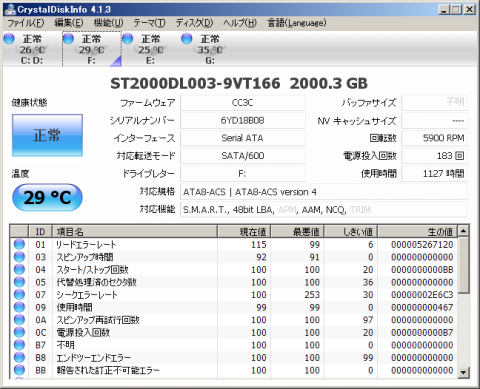Select the リードエラーレート row
The width and height of the screenshot is (480, 389).
234,244
